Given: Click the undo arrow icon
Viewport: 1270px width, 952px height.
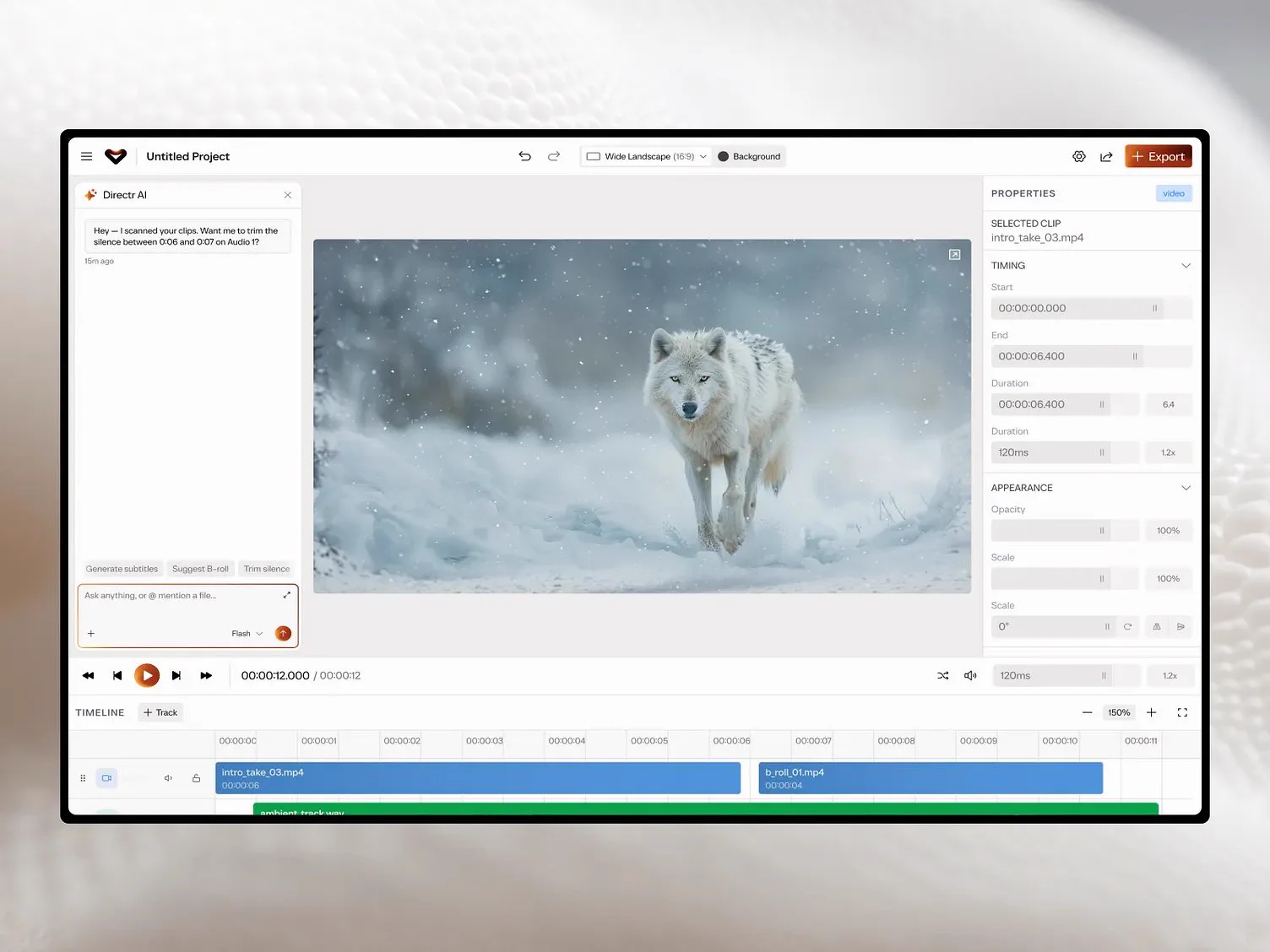Looking at the screenshot, I should tap(524, 156).
